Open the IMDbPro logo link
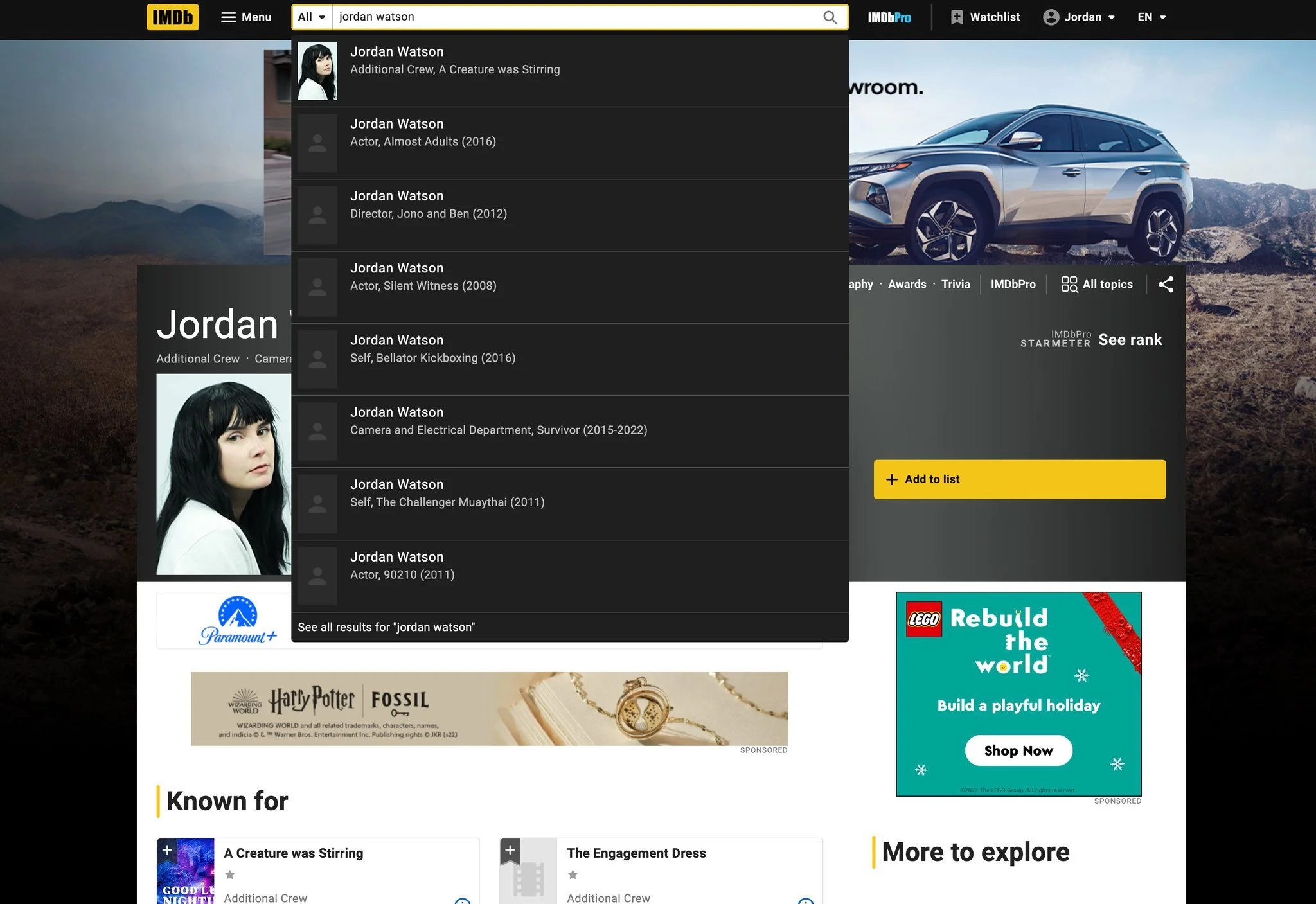The image size is (1316, 904). pyautogui.click(x=889, y=17)
